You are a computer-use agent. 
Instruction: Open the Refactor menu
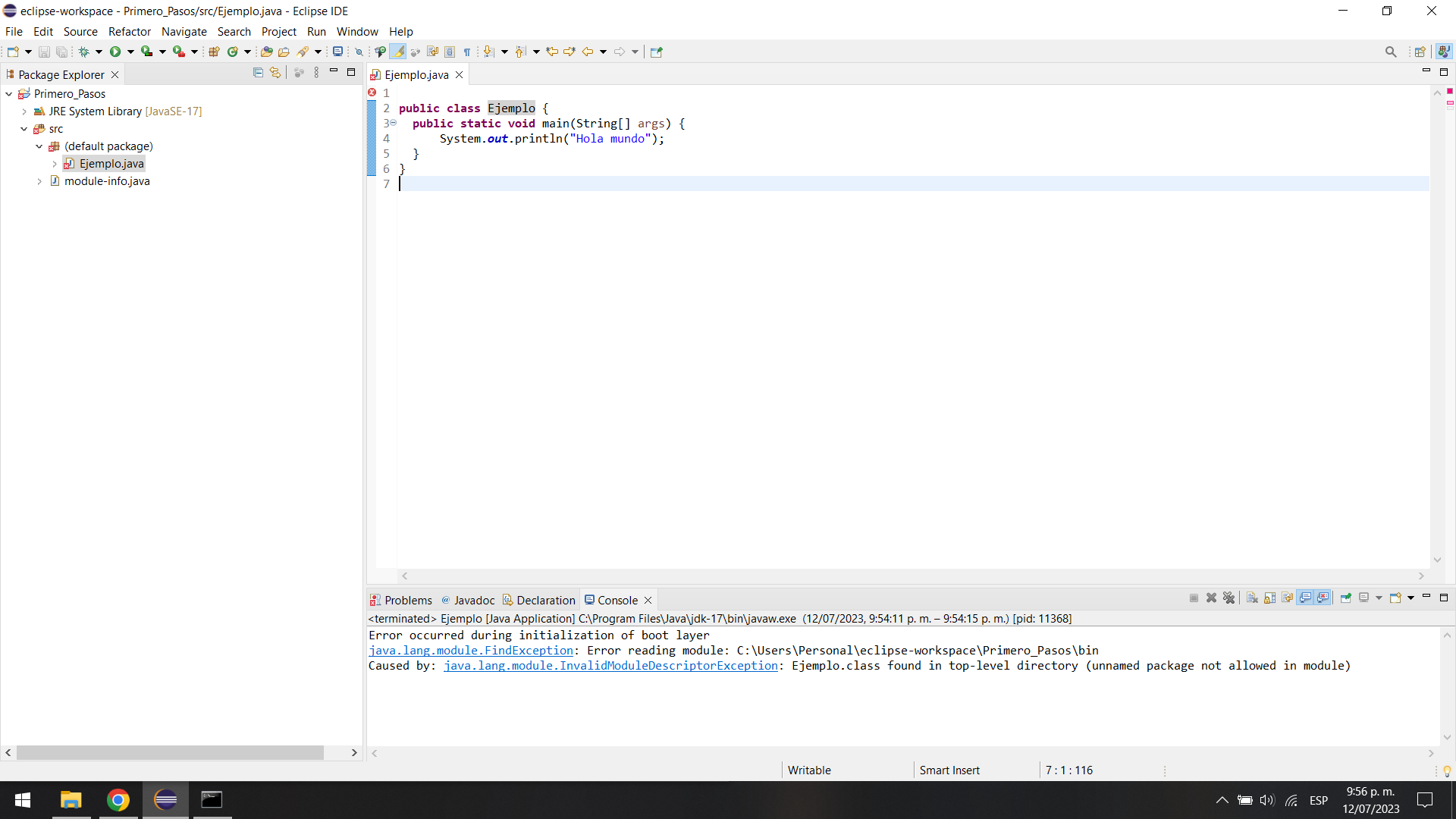tap(130, 32)
